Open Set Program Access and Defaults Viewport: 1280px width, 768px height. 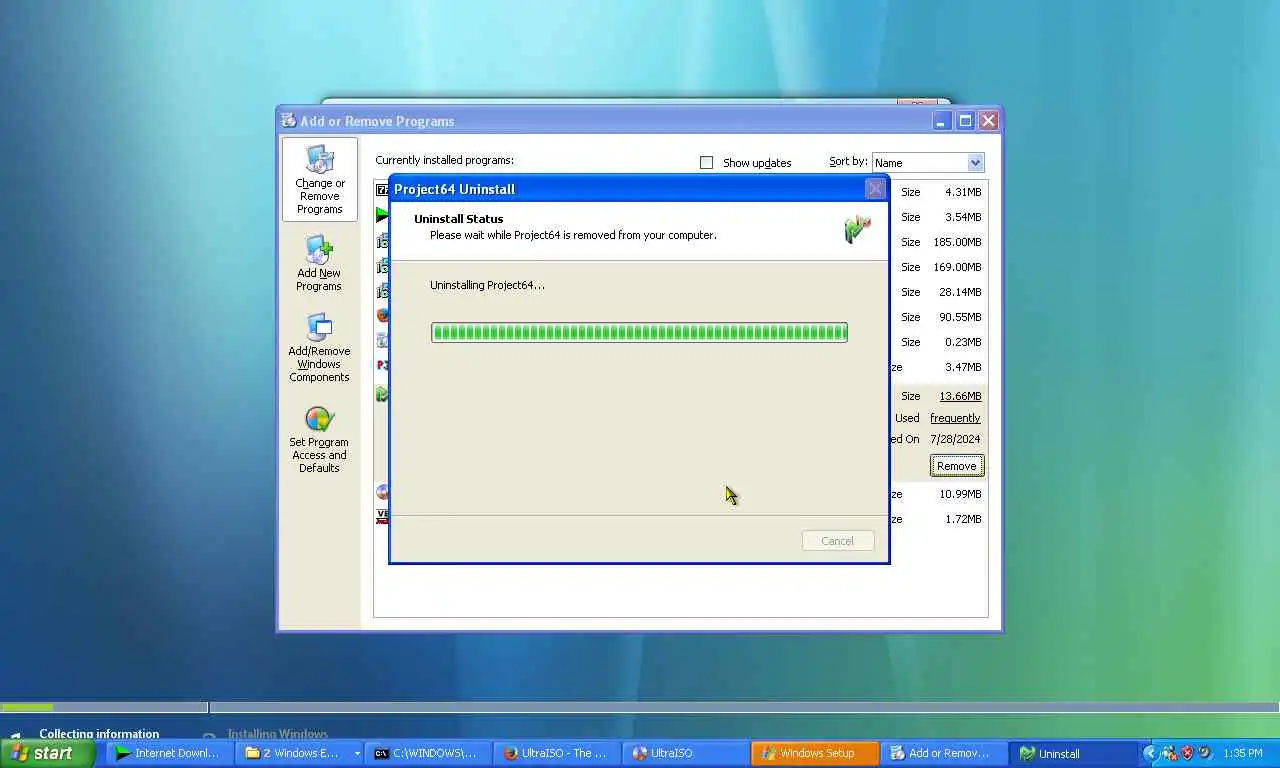(x=319, y=438)
